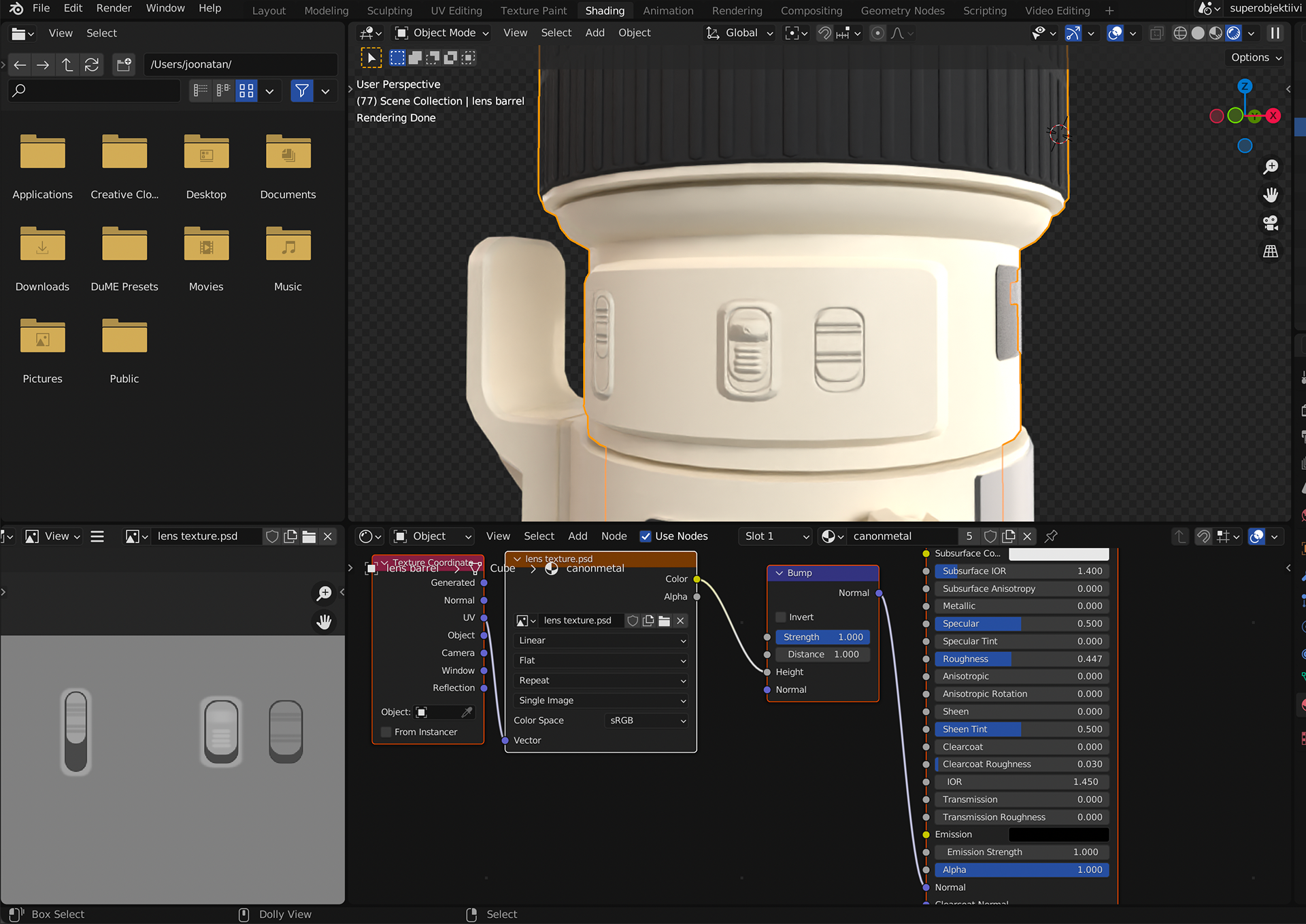Open viewport Add menu
Viewport: 1306px width, 924px height.
point(595,33)
